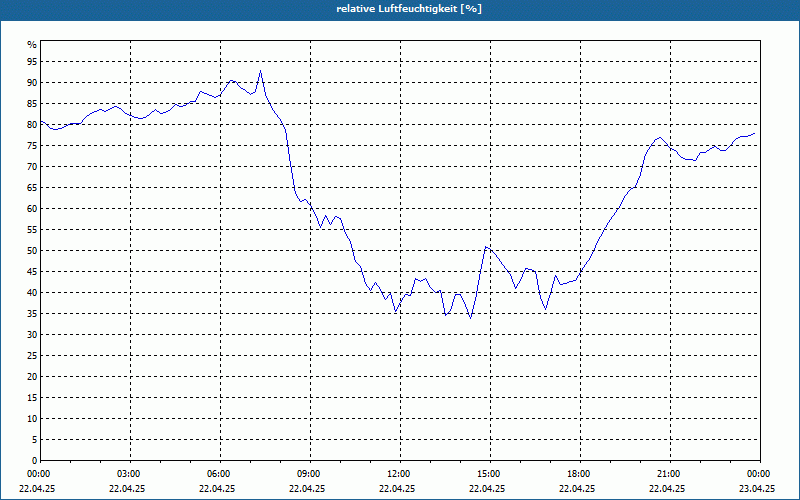
Task: Click the '09:00' x-axis label
Action: click(310, 474)
